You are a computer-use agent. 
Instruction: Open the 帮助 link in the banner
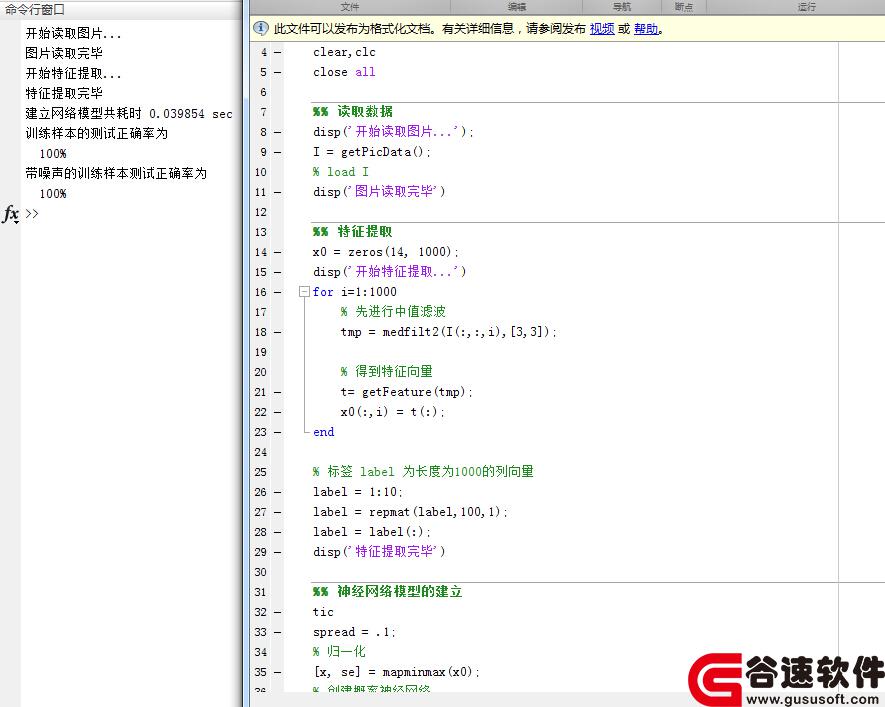point(646,29)
